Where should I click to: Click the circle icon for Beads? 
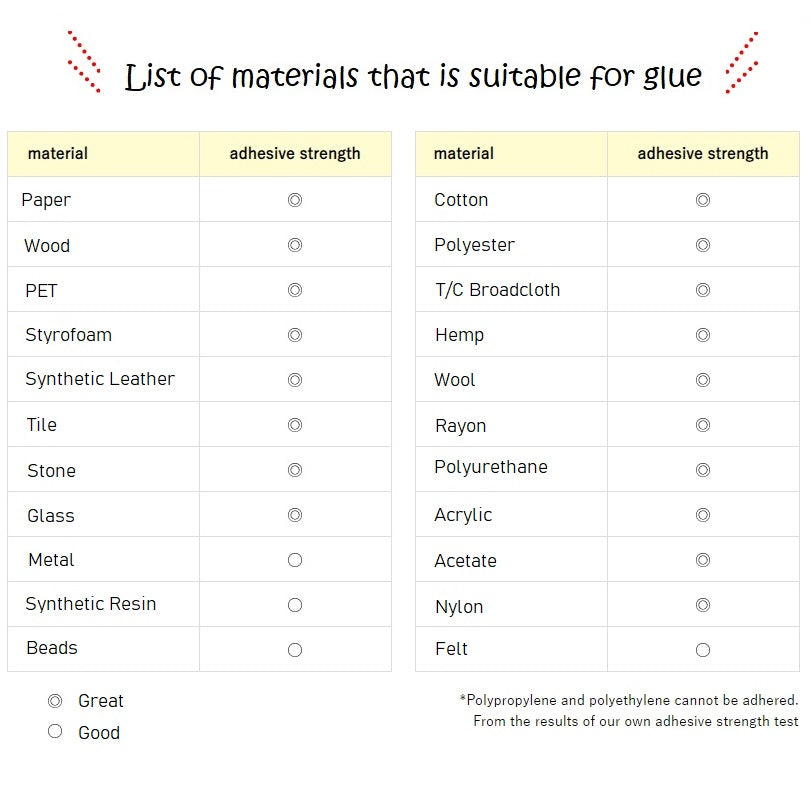point(295,650)
